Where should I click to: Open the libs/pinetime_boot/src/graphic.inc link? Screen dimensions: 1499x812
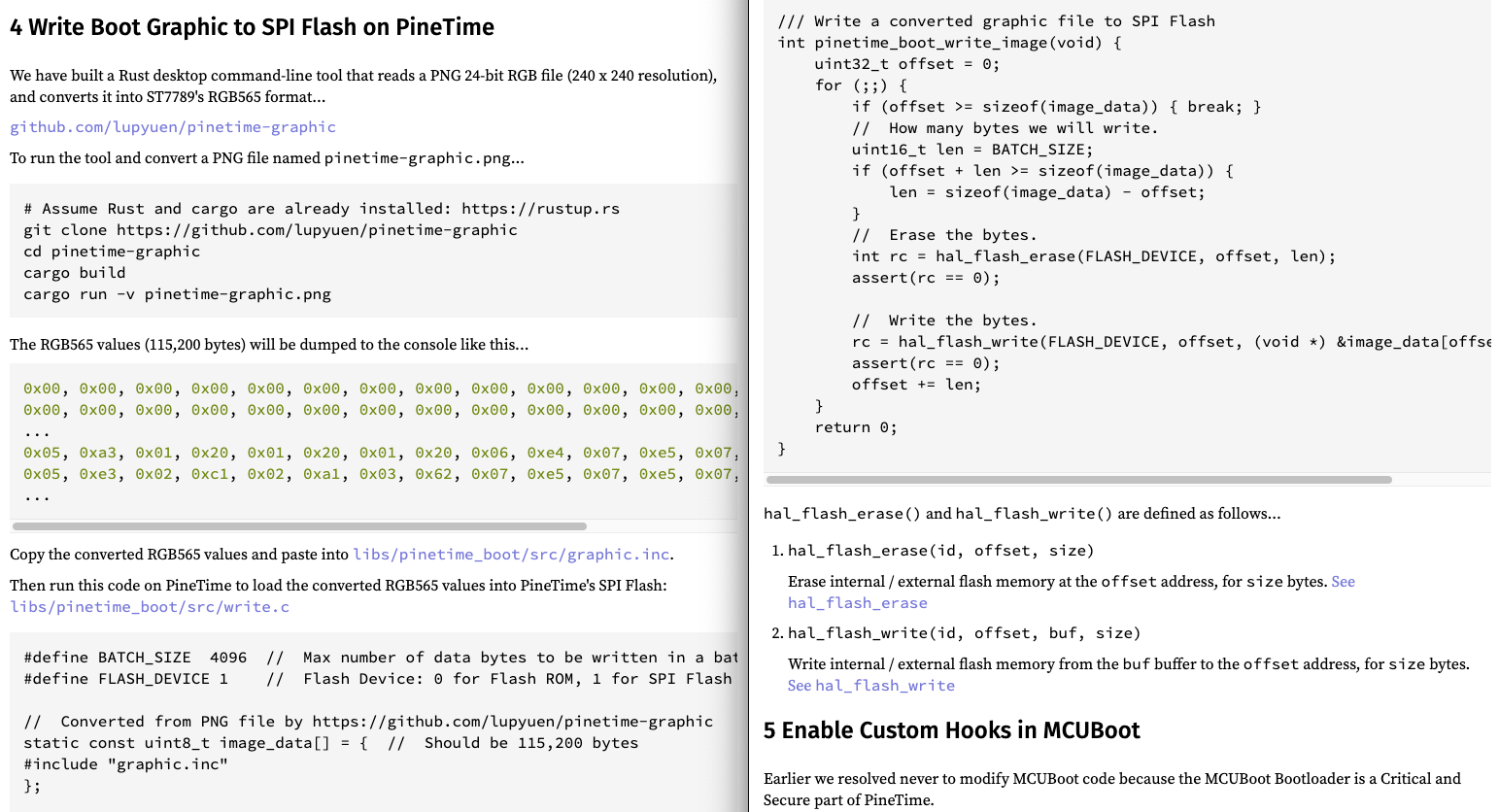coord(511,555)
